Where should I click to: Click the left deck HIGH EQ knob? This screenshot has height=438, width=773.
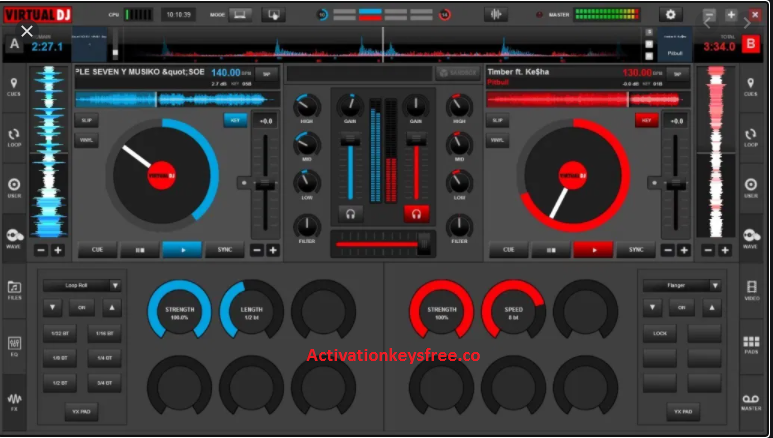[x=307, y=106]
